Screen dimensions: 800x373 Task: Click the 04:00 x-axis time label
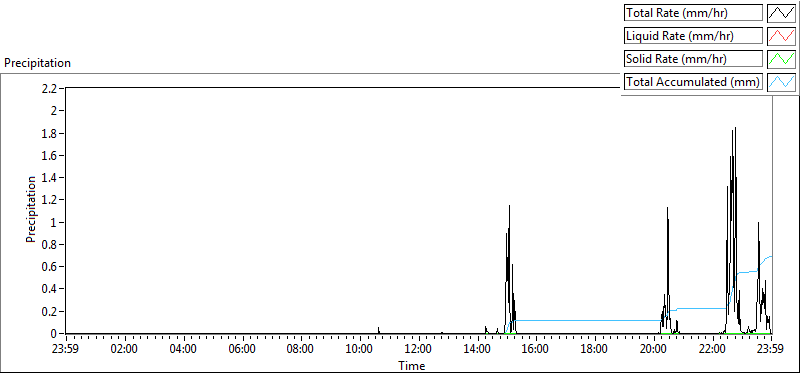[x=184, y=350]
